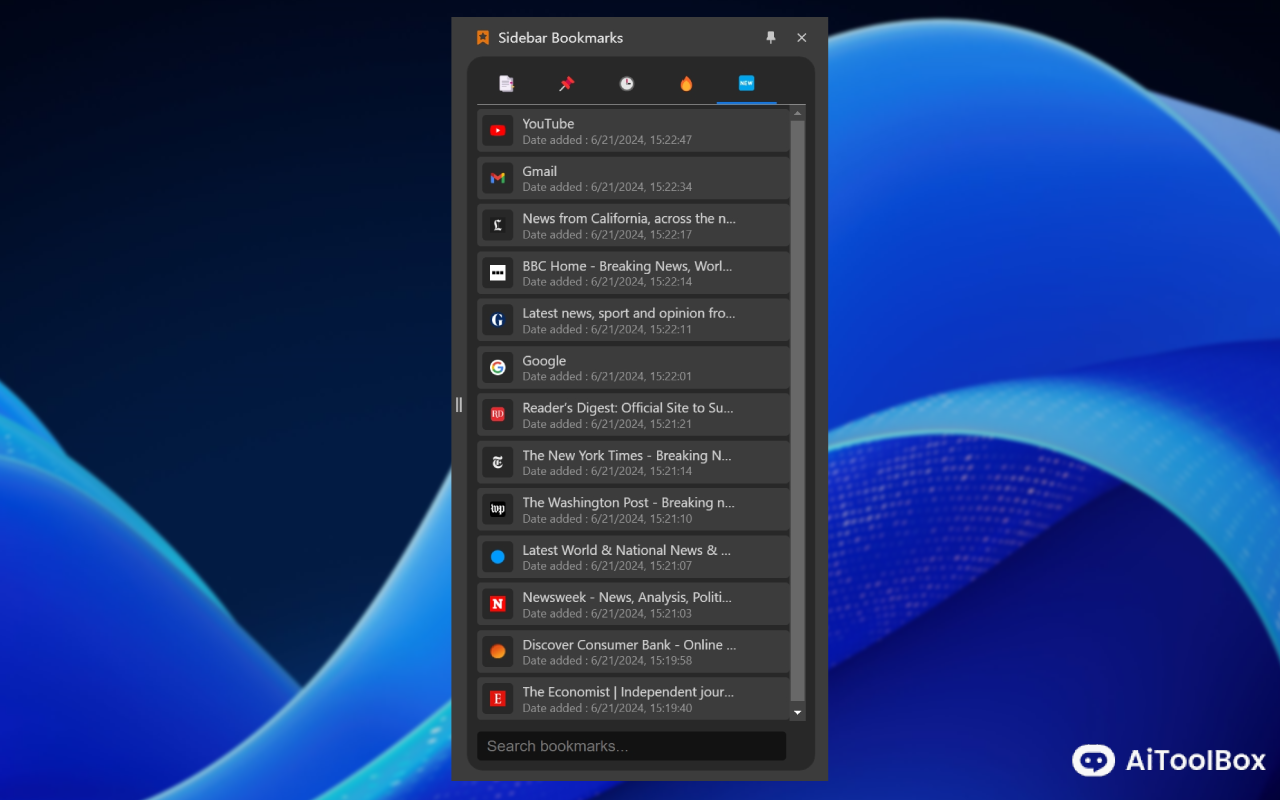Close the Sidebar Bookmarks panel

tap(801, 38)
